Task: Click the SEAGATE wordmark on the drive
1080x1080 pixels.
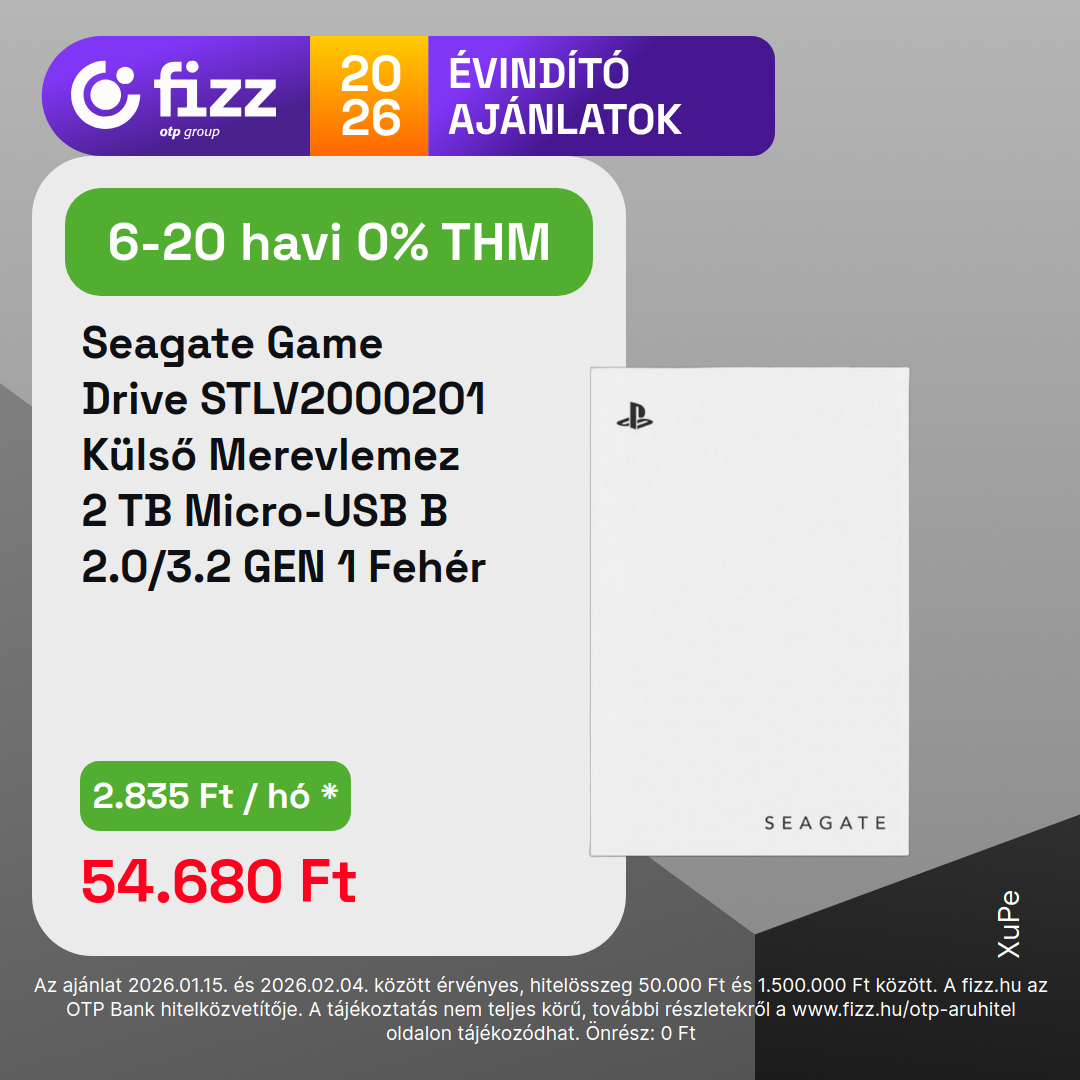Action: pos(825,823)
